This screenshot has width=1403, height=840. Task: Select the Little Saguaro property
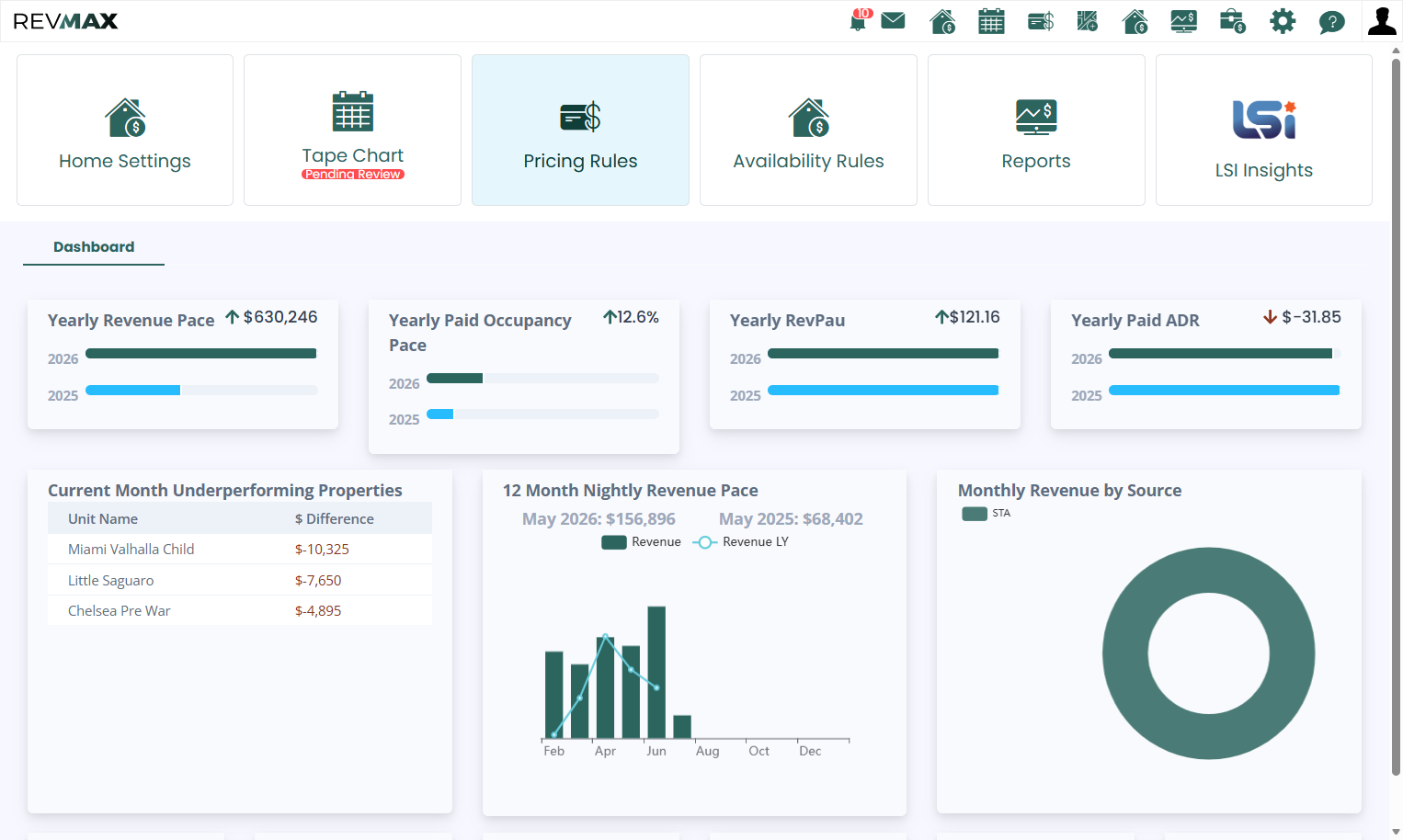pyautogui.click(x=111, y=581)
